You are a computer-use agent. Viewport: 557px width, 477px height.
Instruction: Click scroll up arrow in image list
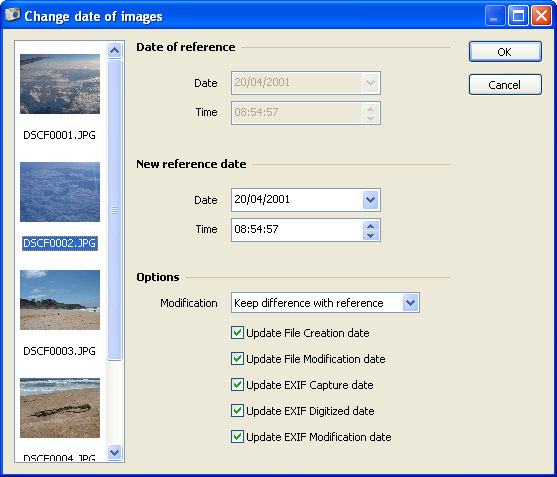[114, 50]
